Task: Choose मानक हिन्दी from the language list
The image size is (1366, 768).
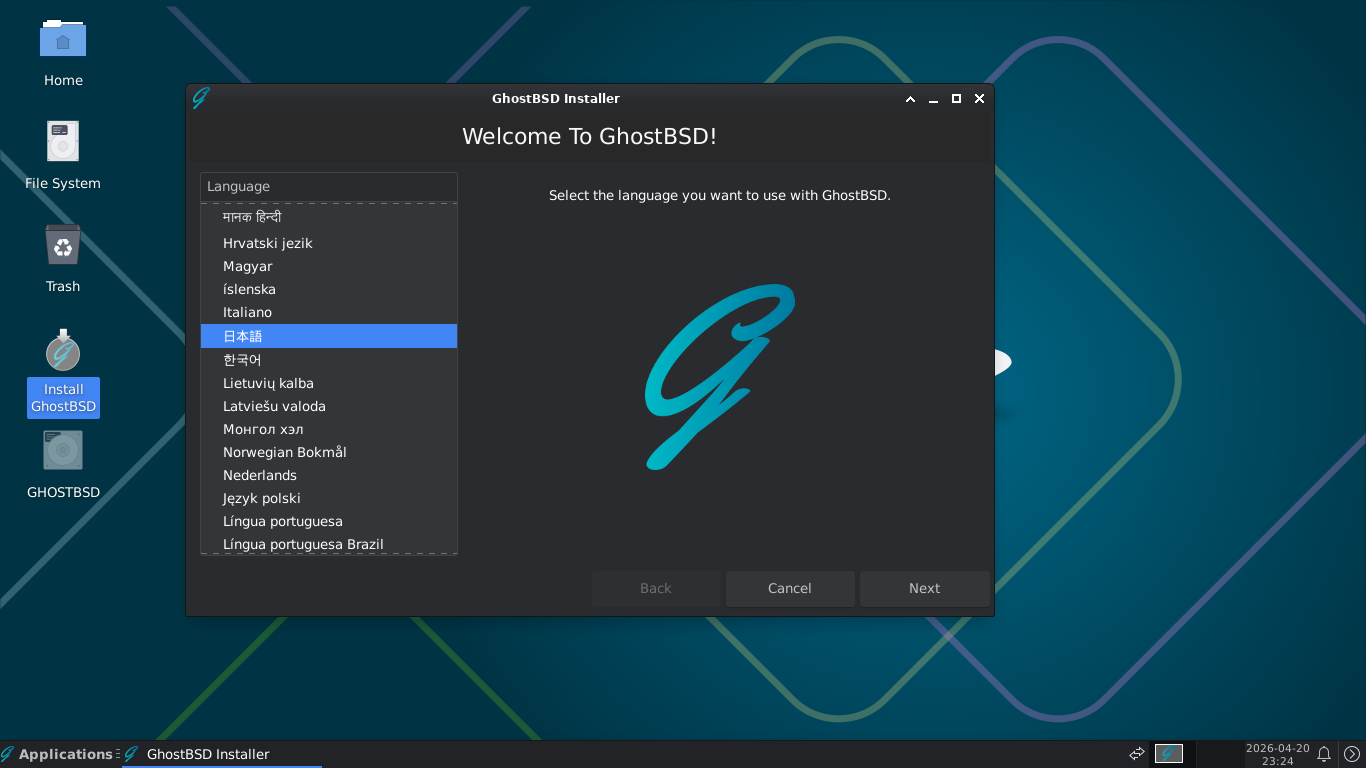Action: click(x=329, y=217)
